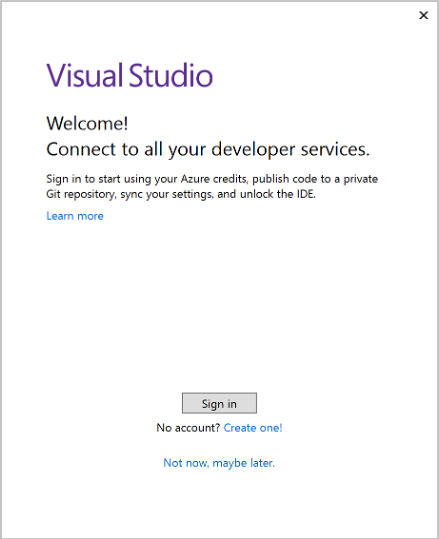439x539 pixels.
Task: Click the Sign in button
Action: [219, 403]
